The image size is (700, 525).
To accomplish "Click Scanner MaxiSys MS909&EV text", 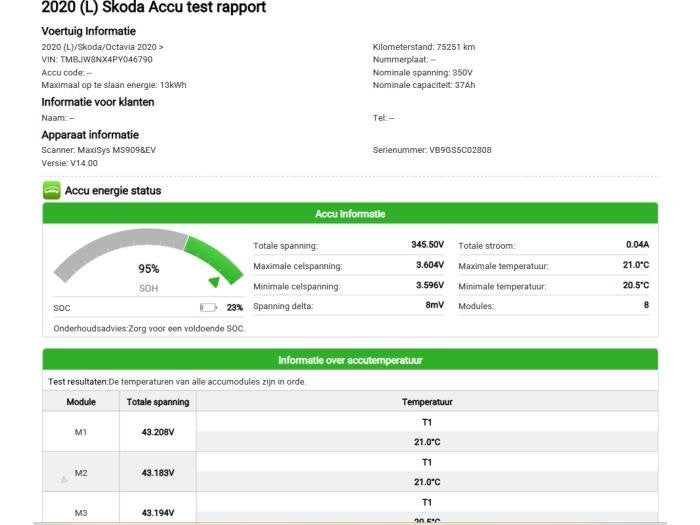I will coord(99,150).
